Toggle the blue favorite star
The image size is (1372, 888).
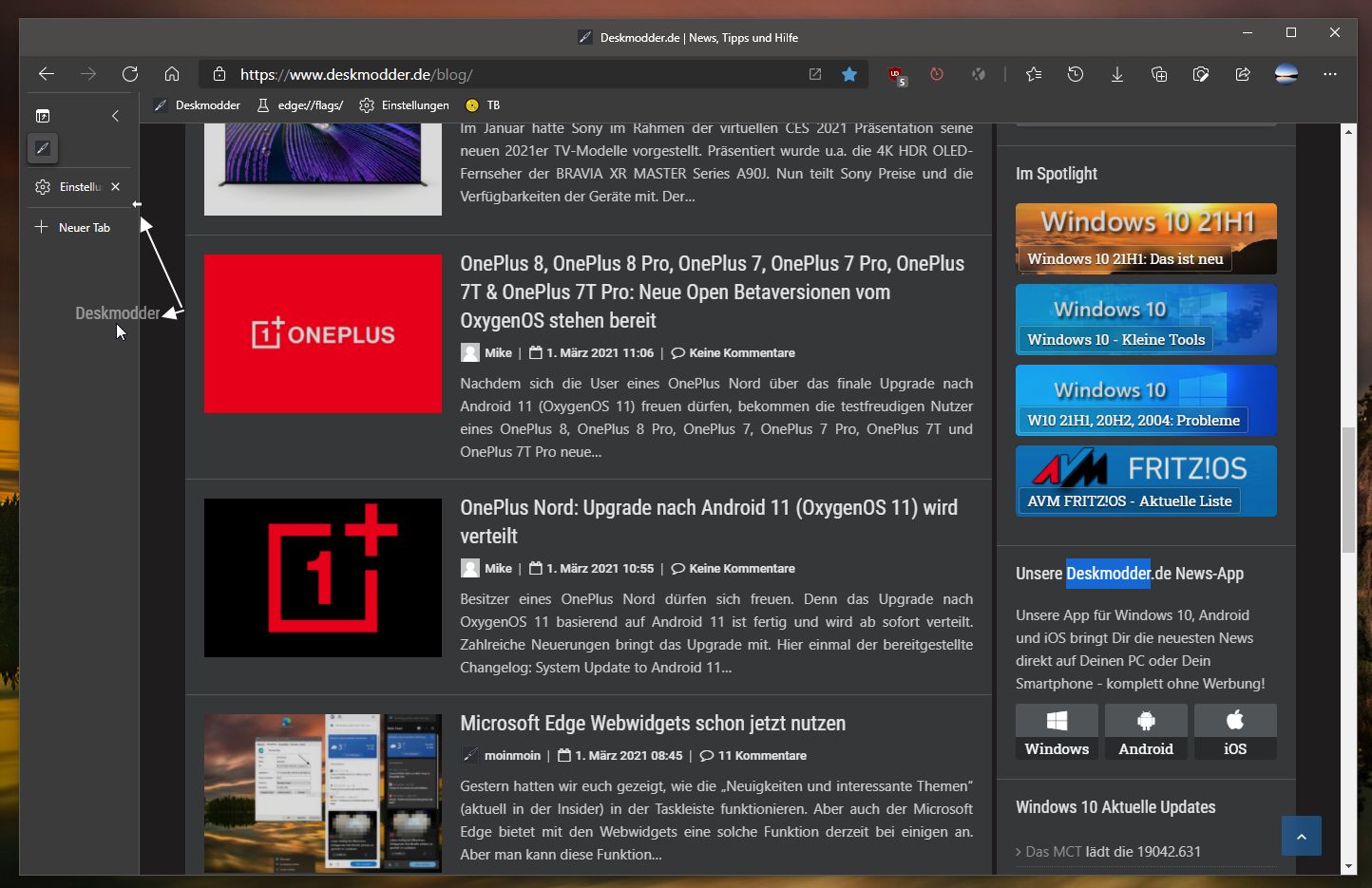(849, 74)
